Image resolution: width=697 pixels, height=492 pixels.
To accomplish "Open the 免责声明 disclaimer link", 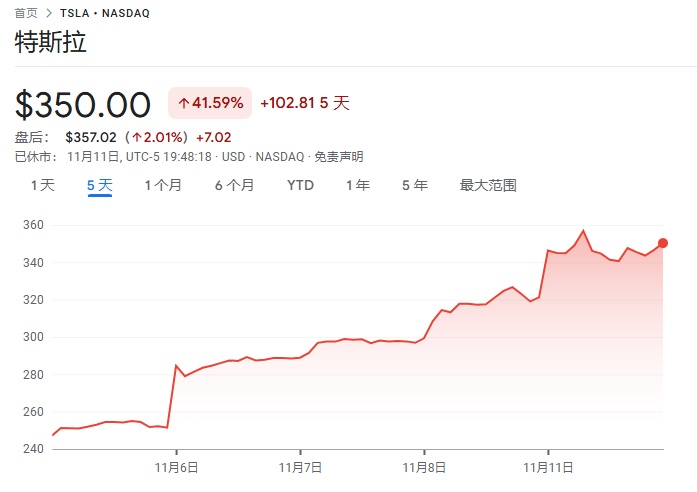I will point(339,156).
